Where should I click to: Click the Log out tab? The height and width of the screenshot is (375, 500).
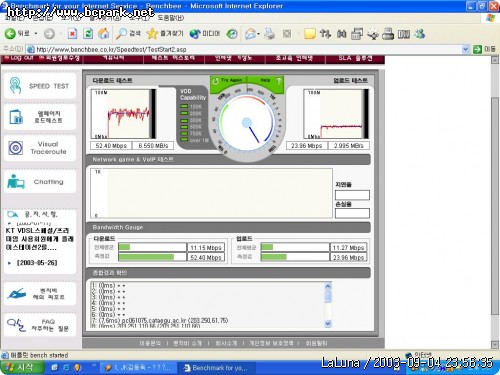click(x=19, y=58)
